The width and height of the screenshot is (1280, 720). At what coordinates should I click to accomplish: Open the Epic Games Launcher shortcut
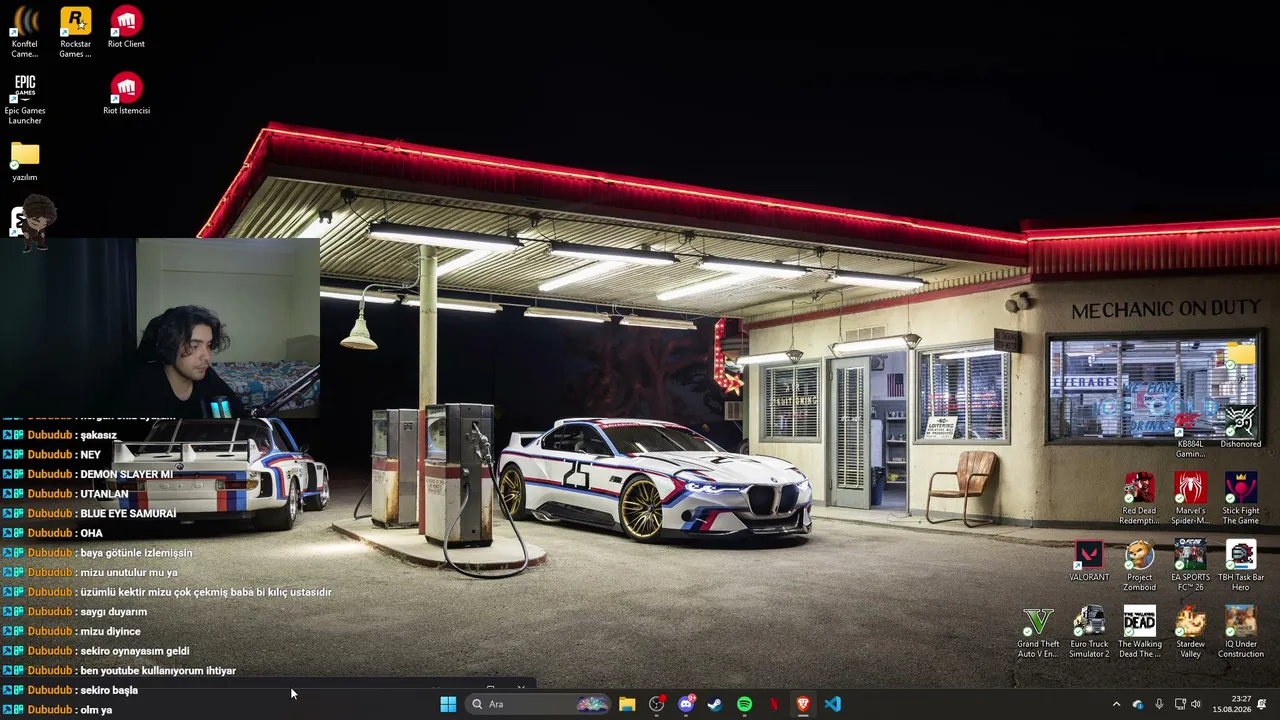tap(25, 99)
